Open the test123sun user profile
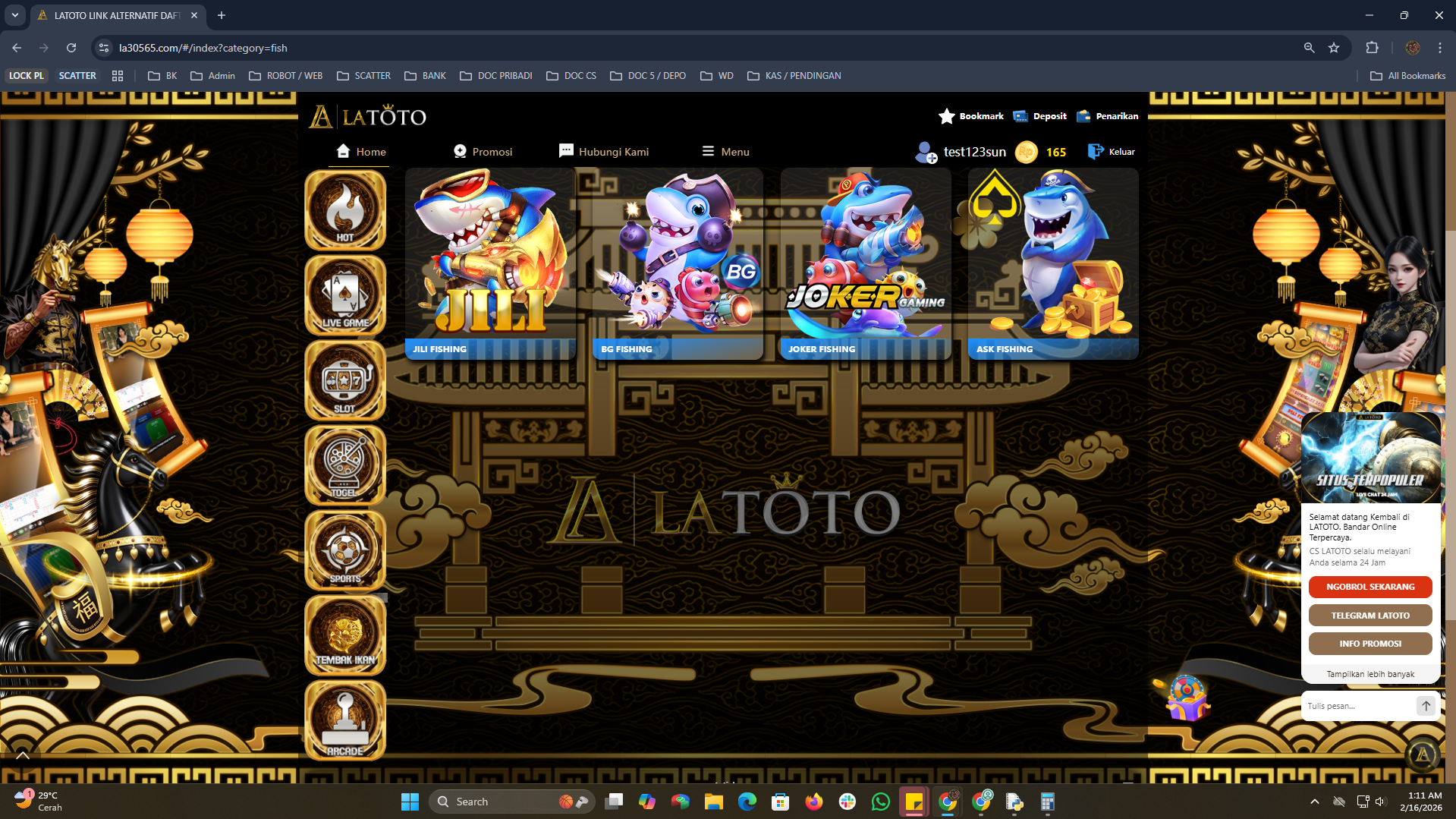1456x819 pixels. click(960, 152)
